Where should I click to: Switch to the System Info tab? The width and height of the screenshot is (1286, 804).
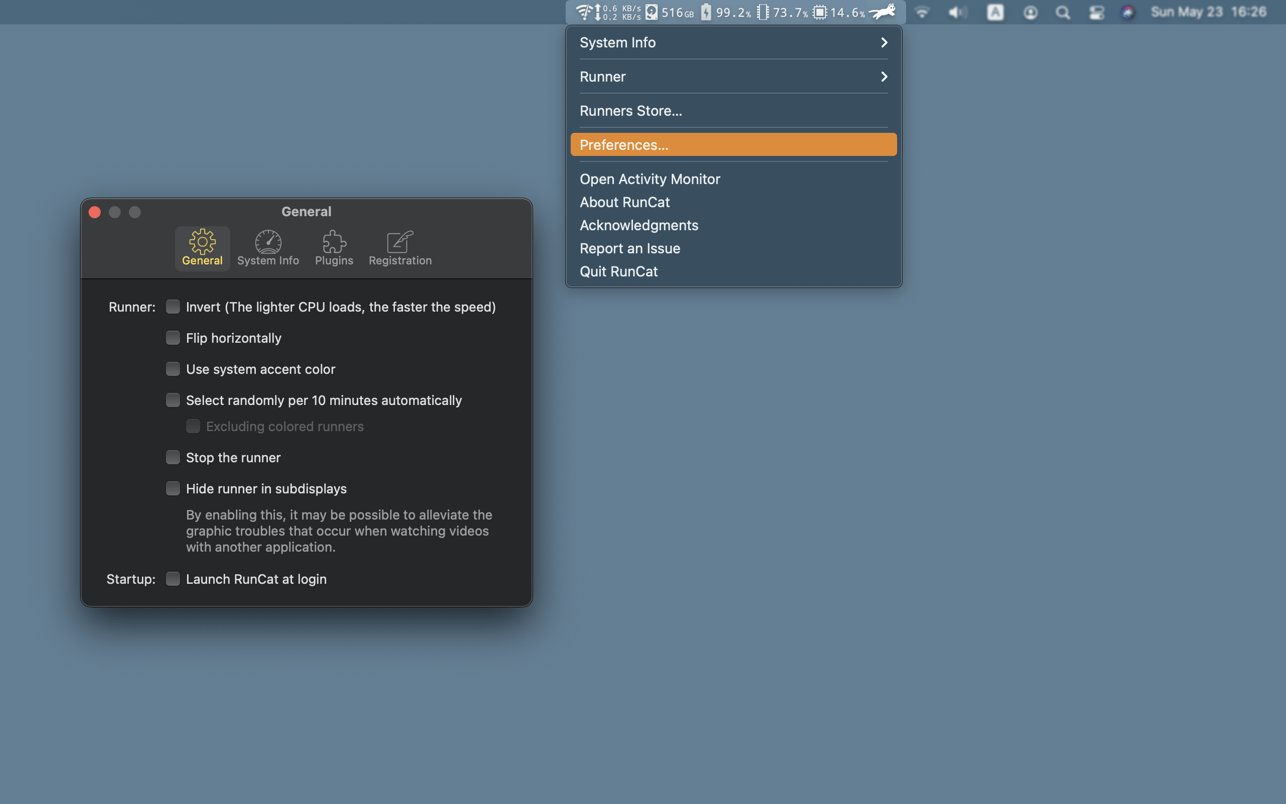click(x=268, y=248)
